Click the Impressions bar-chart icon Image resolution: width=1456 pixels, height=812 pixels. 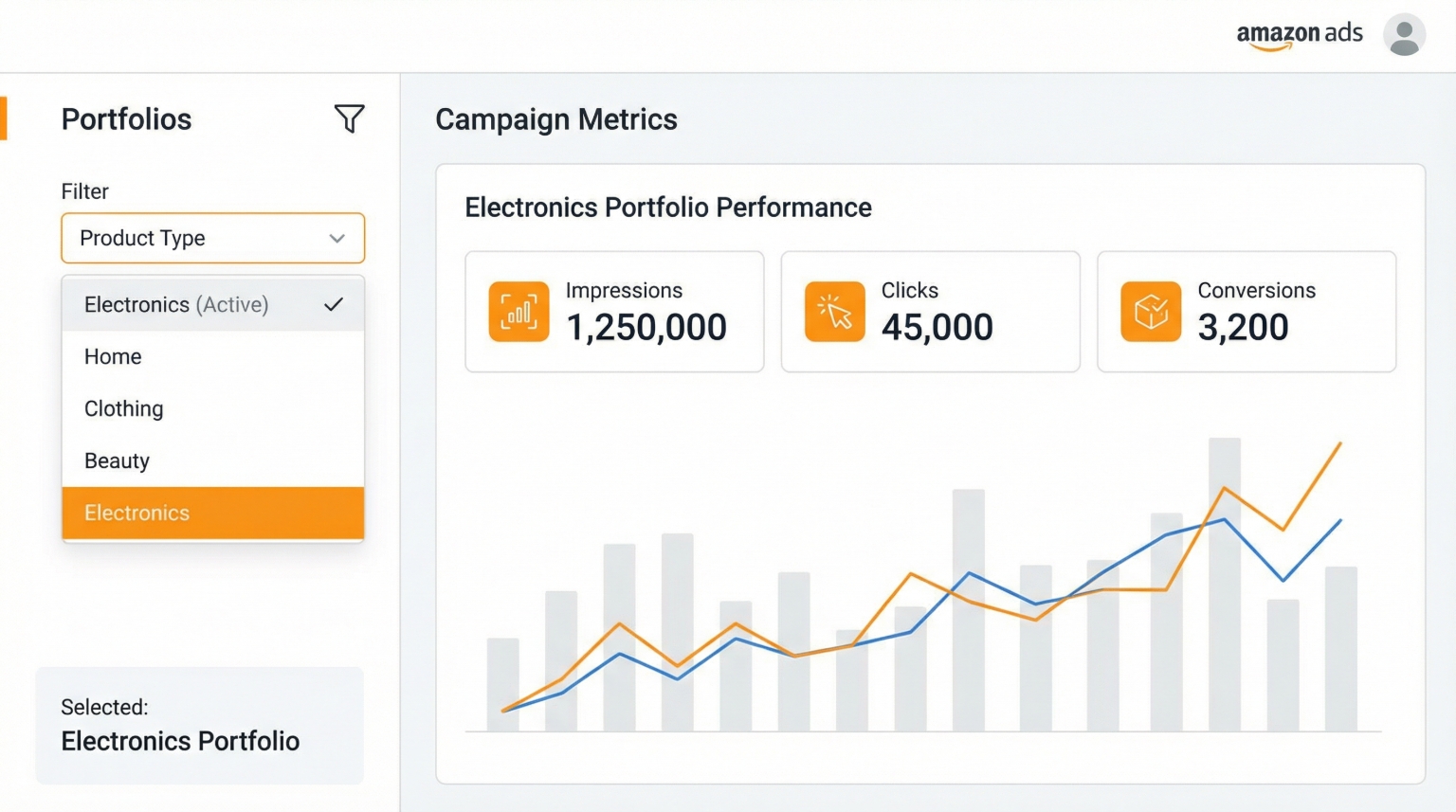(x=518, y=311)
